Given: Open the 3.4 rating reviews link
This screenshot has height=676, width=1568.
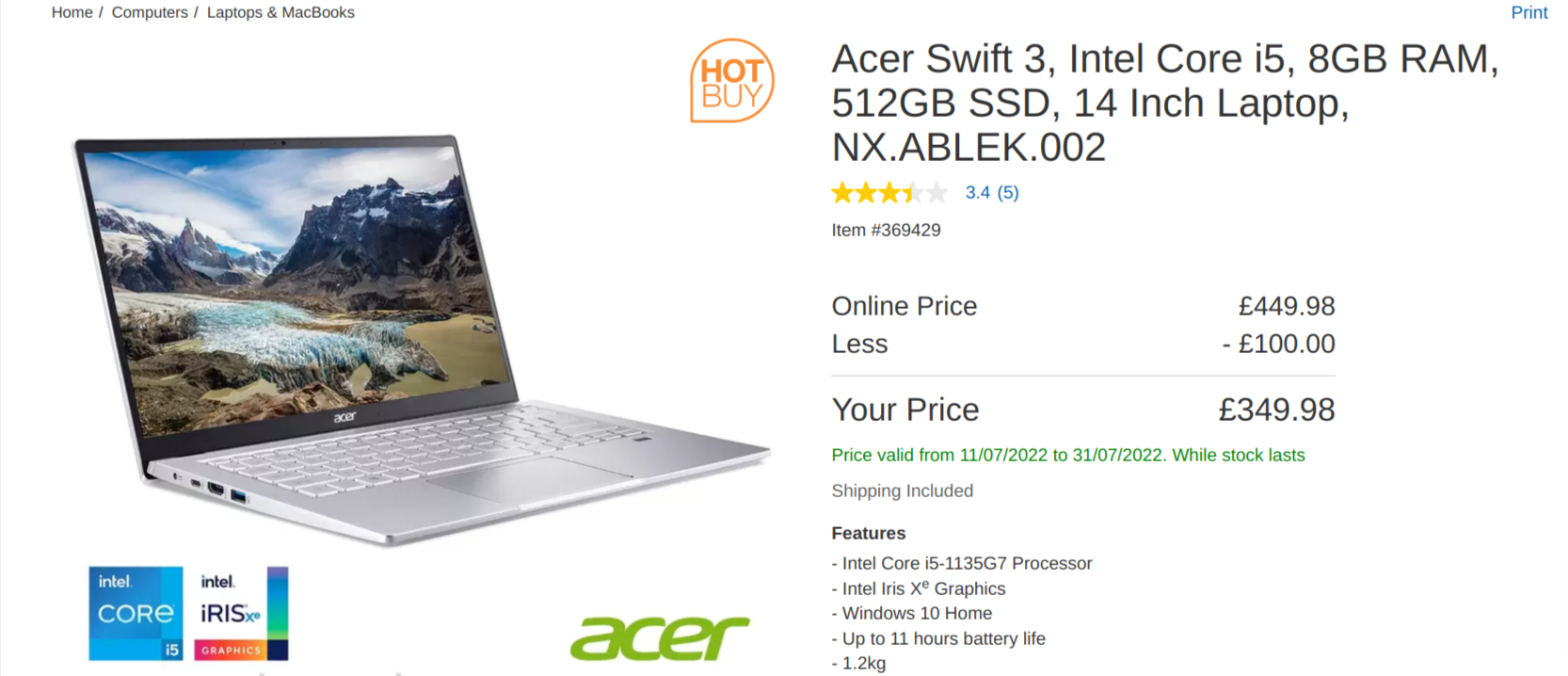Looking at the screenshot, I should point(978,192).
